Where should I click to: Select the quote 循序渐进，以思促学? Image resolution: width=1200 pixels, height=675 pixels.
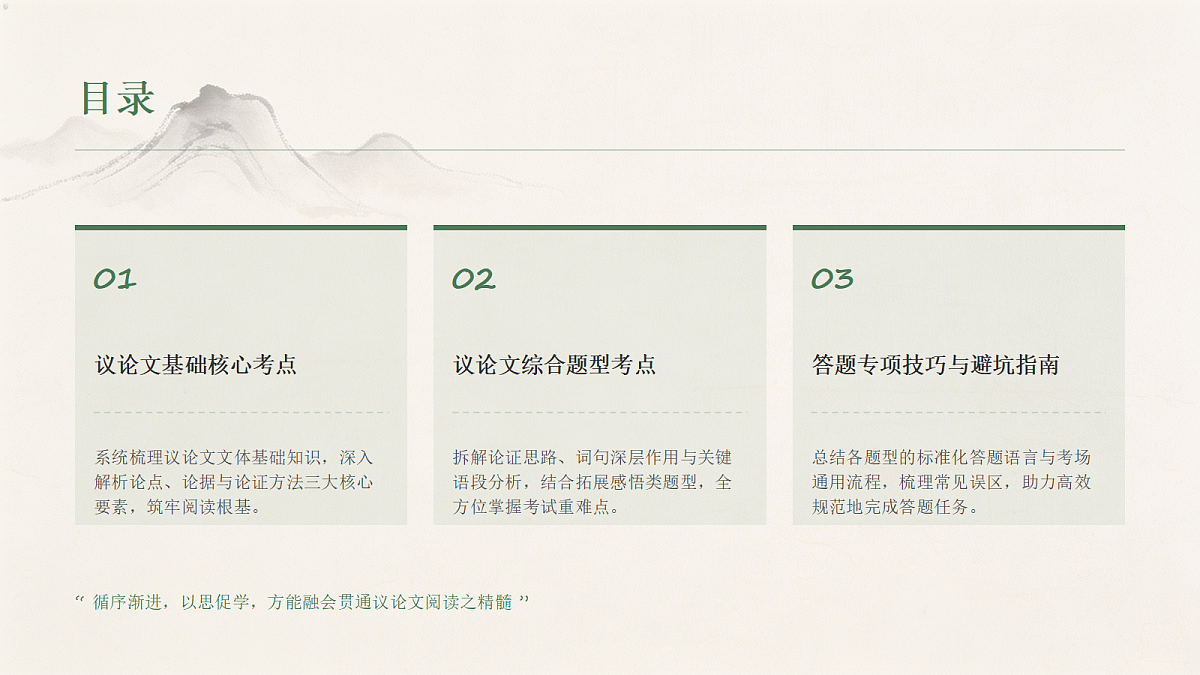coord(302,602)
